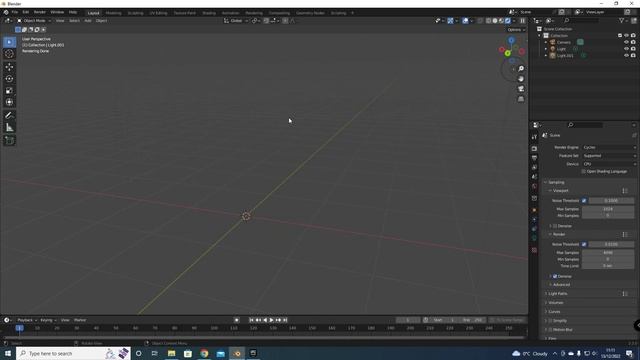Image resolution: width=640 pixels, height=360 pixels.
Task: Open the World properties tab icon
Action: (534, 186)
